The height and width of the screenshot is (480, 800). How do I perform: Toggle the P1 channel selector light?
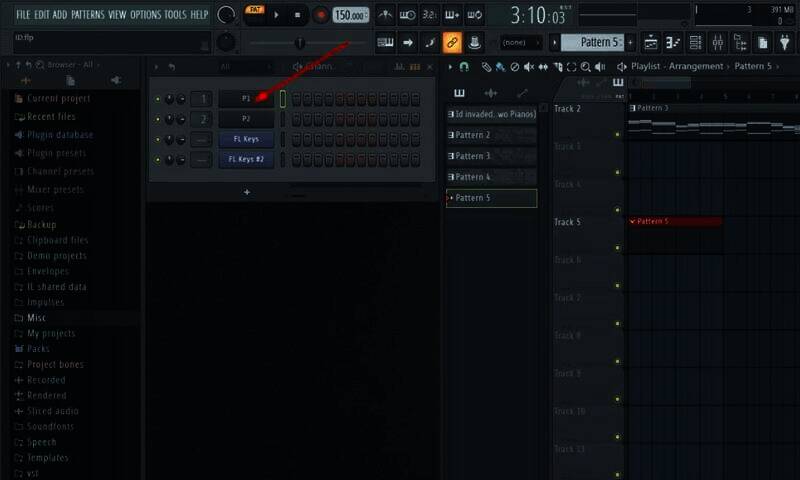(x=283, y=99)
